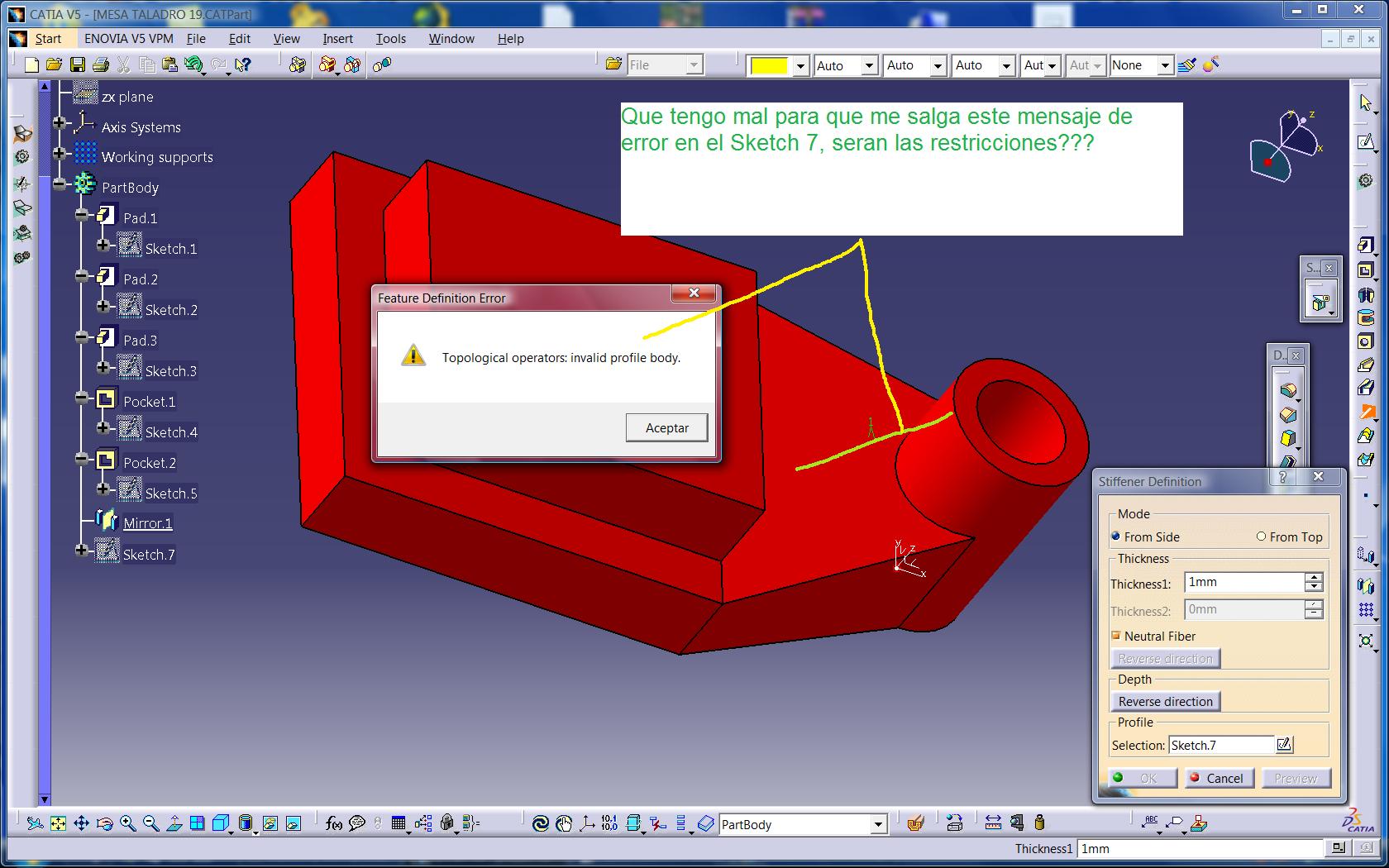Click the Edge Fillet icon in floating toolbar
The image size is (1389, 868).
click(x=1287, y=390)
